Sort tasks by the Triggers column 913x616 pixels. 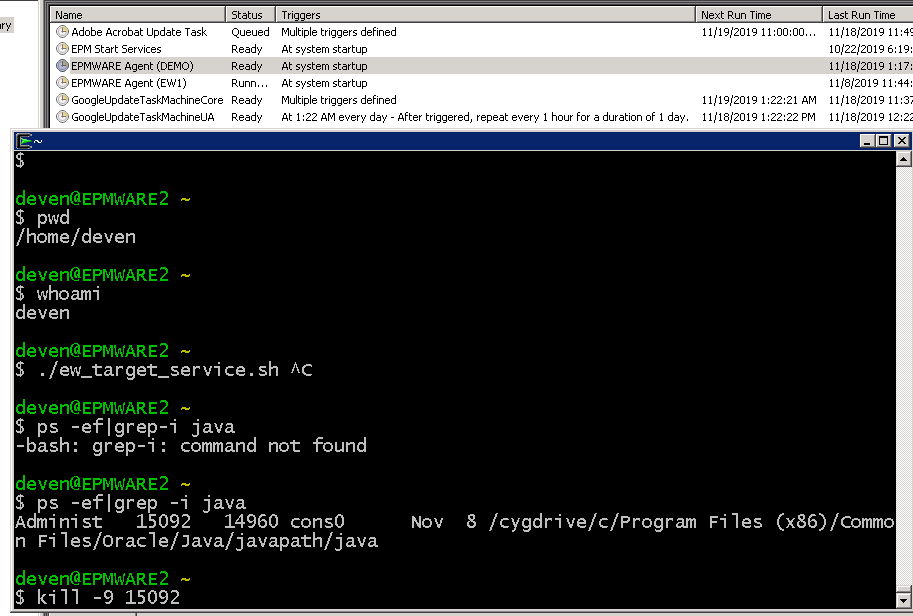pos(485,15)
